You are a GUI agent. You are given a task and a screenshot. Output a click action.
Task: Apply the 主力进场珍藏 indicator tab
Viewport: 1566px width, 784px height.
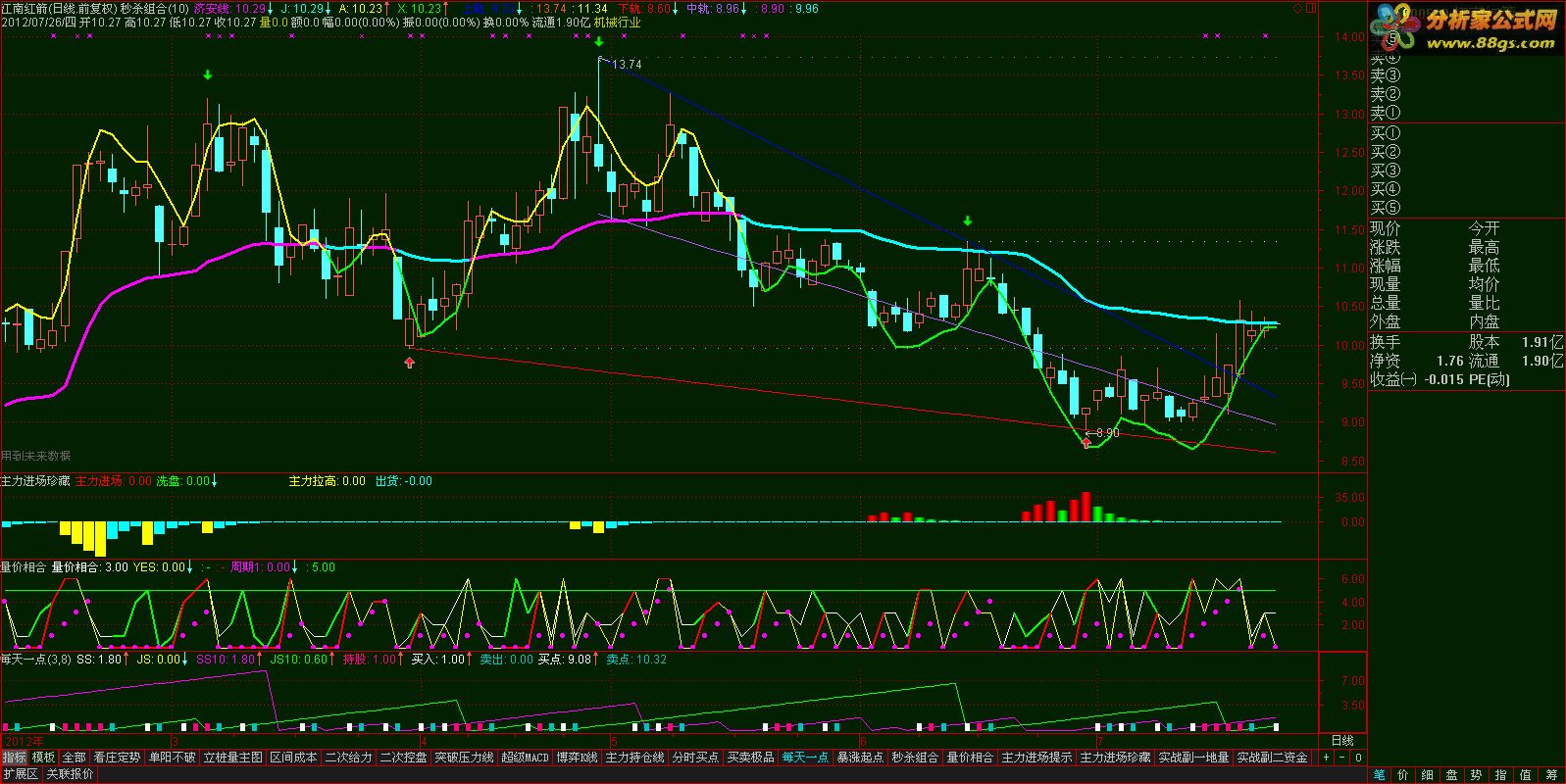click(x=1115, y=758)
